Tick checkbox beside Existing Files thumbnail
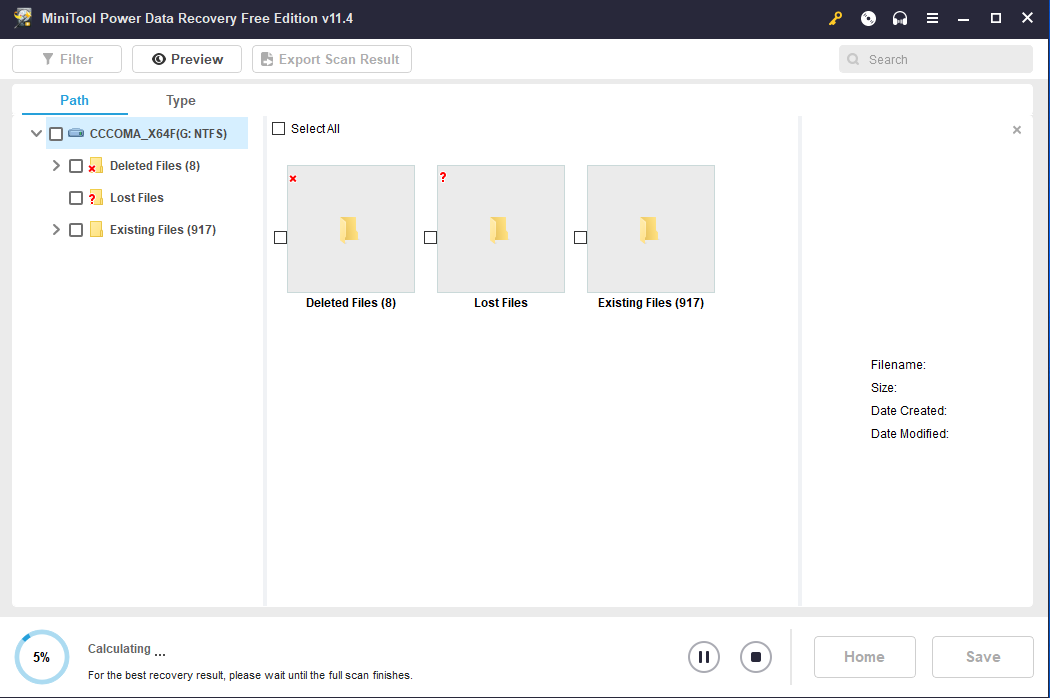 coord(581,238)
